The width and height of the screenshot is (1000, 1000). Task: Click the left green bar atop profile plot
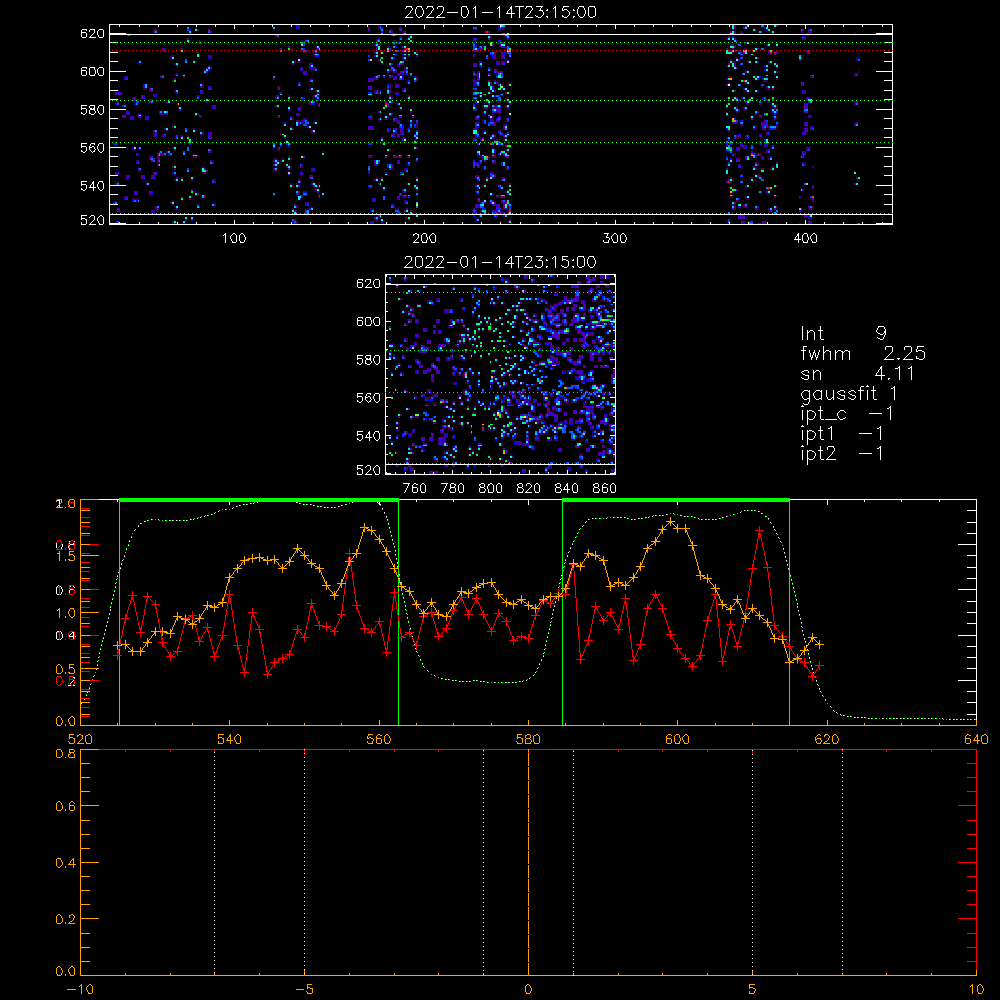pyautogui.click(x=259, y=500)
